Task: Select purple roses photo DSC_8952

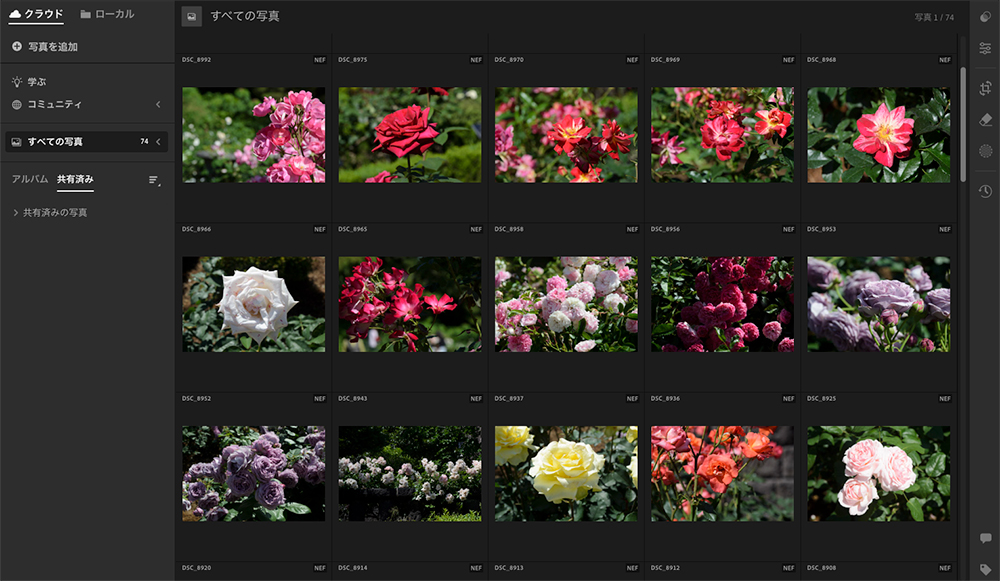Action: click(x=254, y=474)
